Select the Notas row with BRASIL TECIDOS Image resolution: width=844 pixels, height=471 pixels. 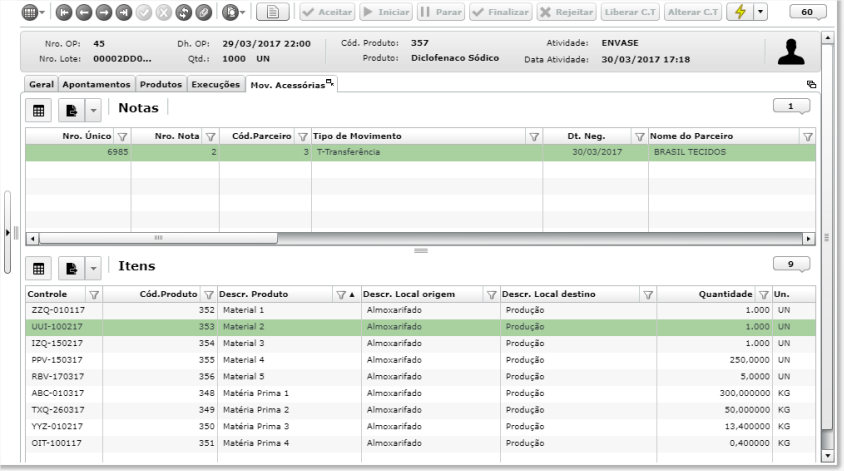click(420, 152)
